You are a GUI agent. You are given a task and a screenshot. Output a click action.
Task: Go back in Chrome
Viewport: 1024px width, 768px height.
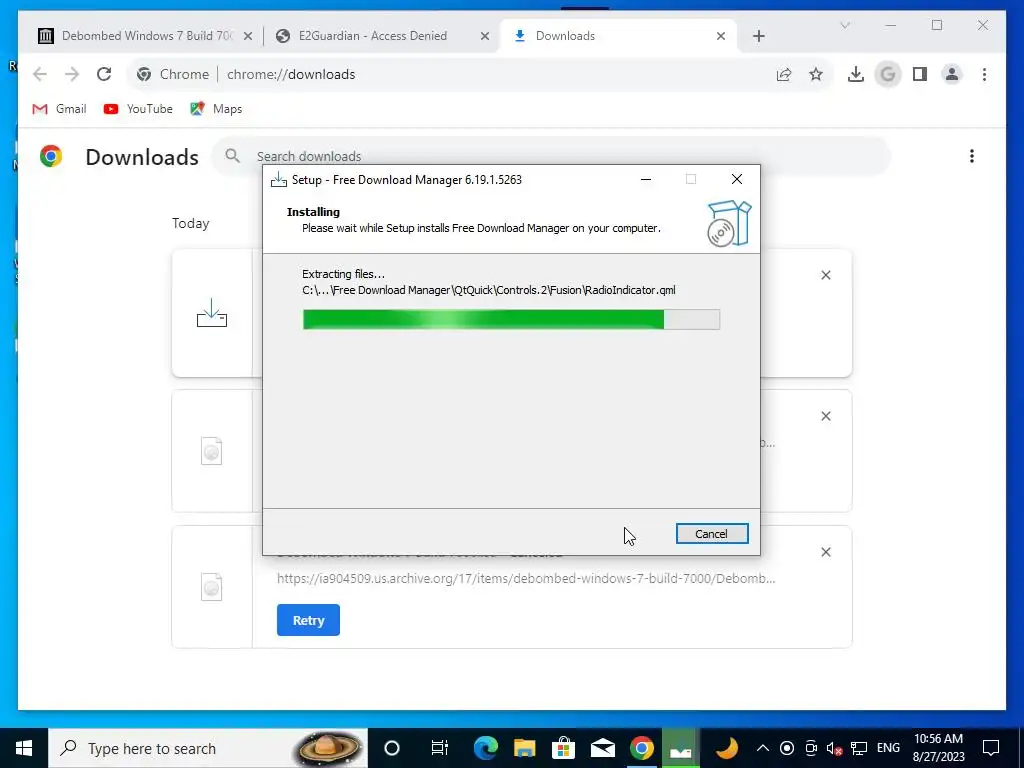click(x=40, y=74)
